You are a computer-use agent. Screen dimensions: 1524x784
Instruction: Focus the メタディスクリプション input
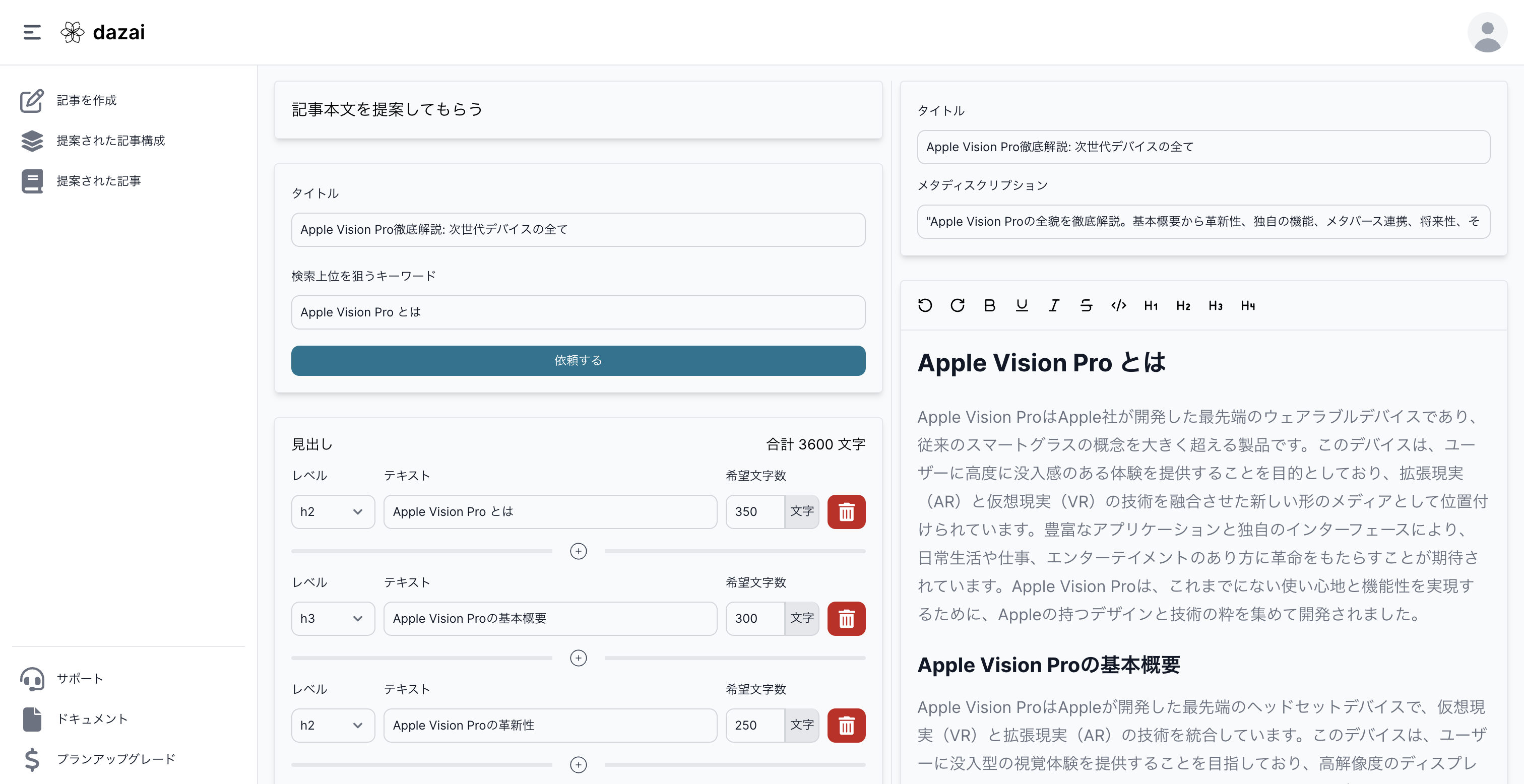coord(1203,221)
